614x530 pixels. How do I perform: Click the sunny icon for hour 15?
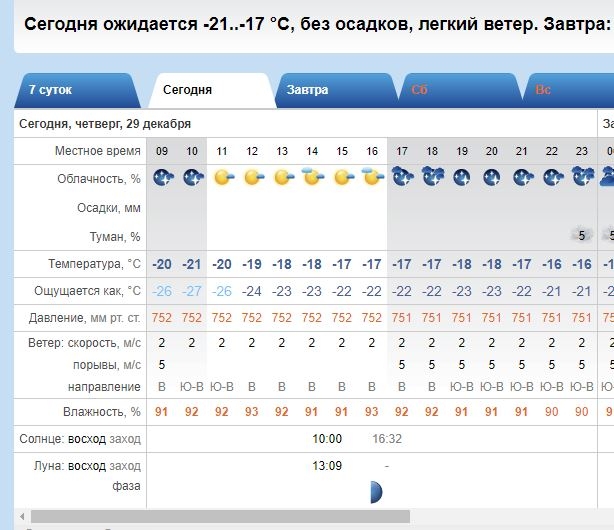pos(343,177)
